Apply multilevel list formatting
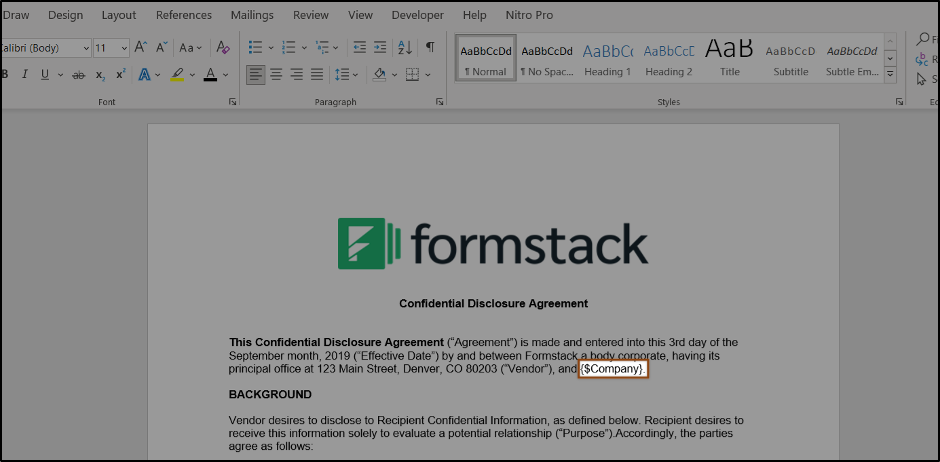This screenshot has height=462, width=940. 323,47
